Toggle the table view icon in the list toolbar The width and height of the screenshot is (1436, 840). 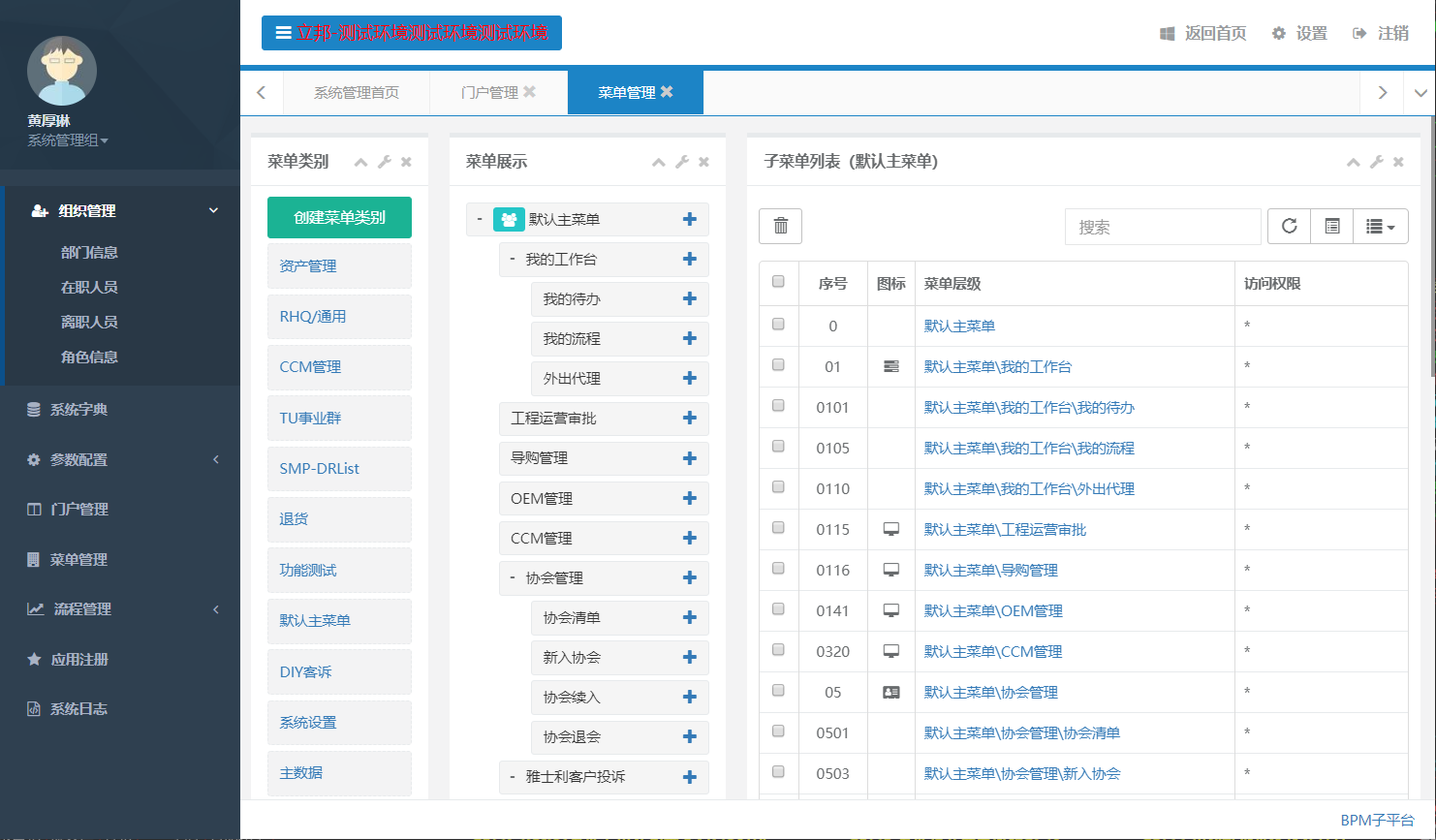point(1332,226)
